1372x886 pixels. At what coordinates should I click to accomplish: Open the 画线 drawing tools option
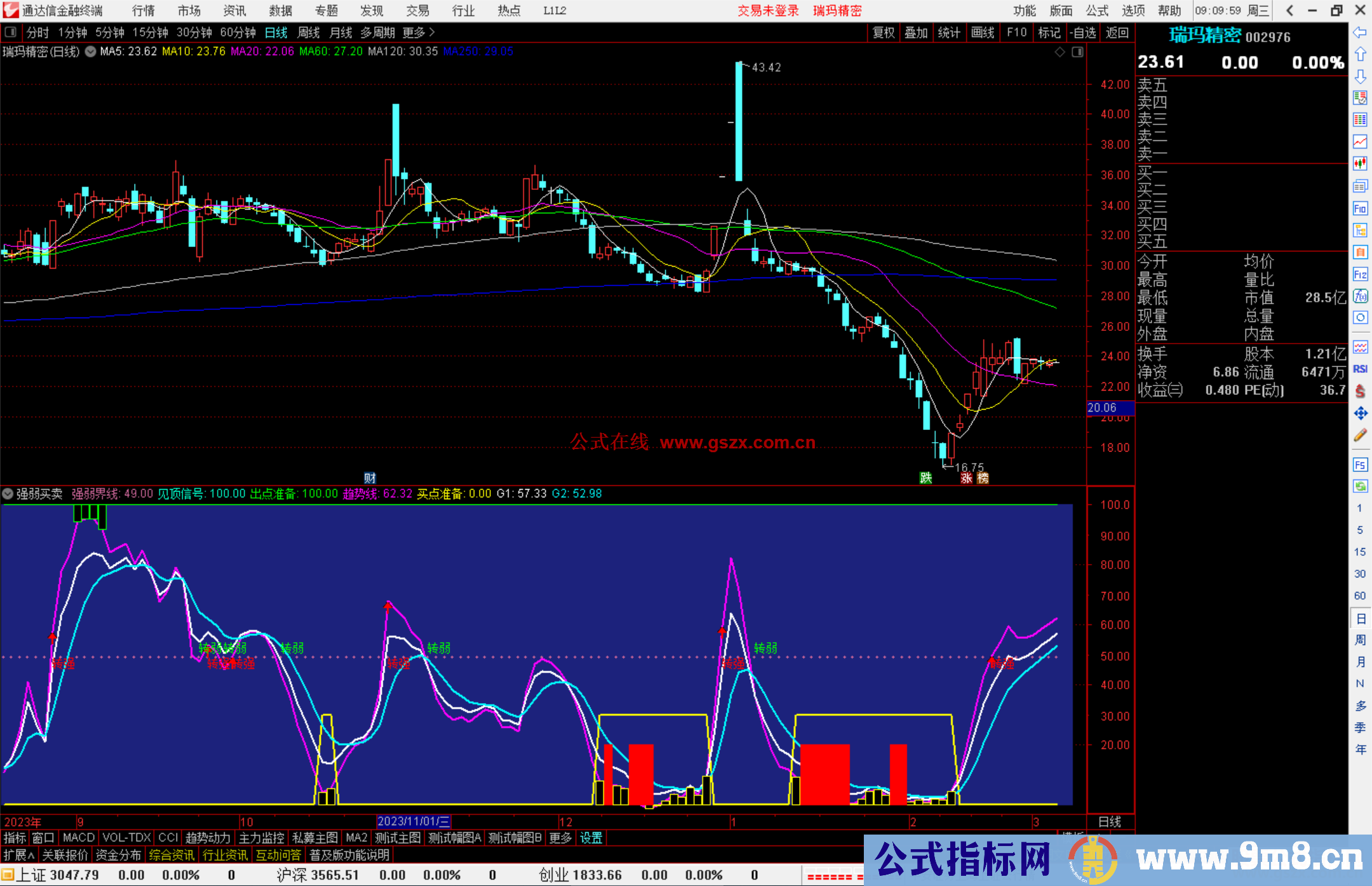tap(983, 32)
